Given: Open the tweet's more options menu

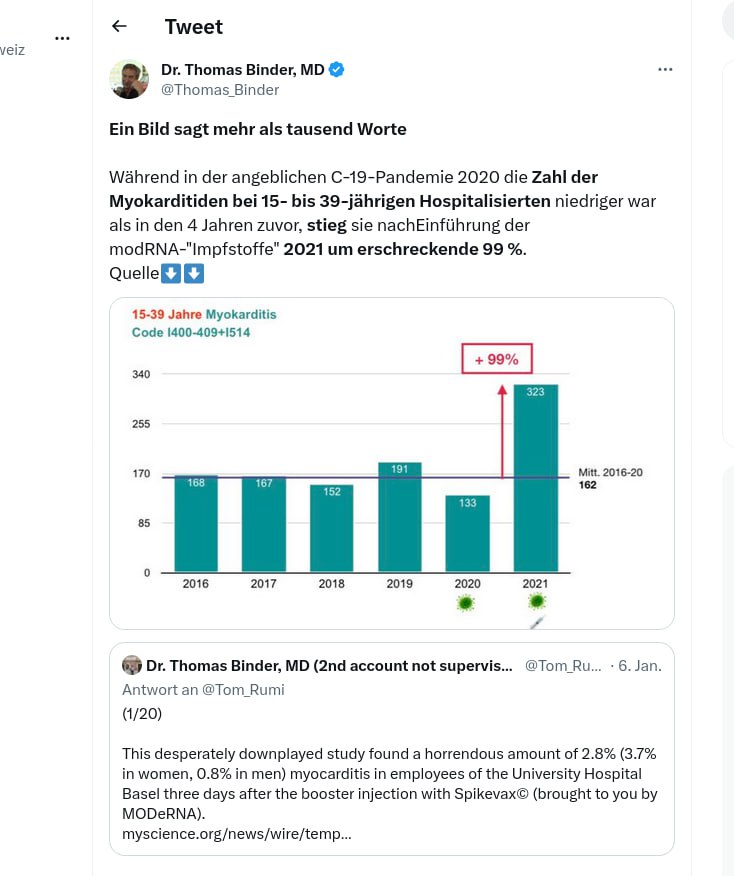Looking at the screenshot, I should click(665, 70).
